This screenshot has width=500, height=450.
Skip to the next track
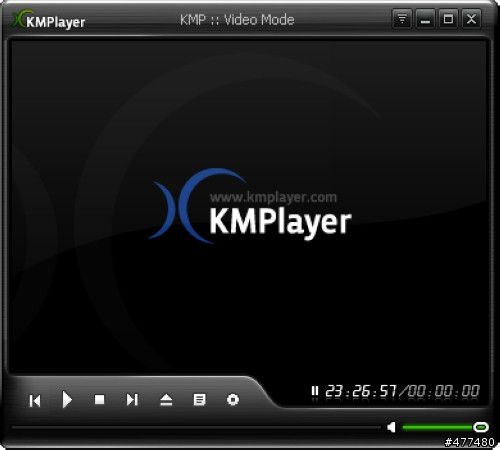click(132, 399)
